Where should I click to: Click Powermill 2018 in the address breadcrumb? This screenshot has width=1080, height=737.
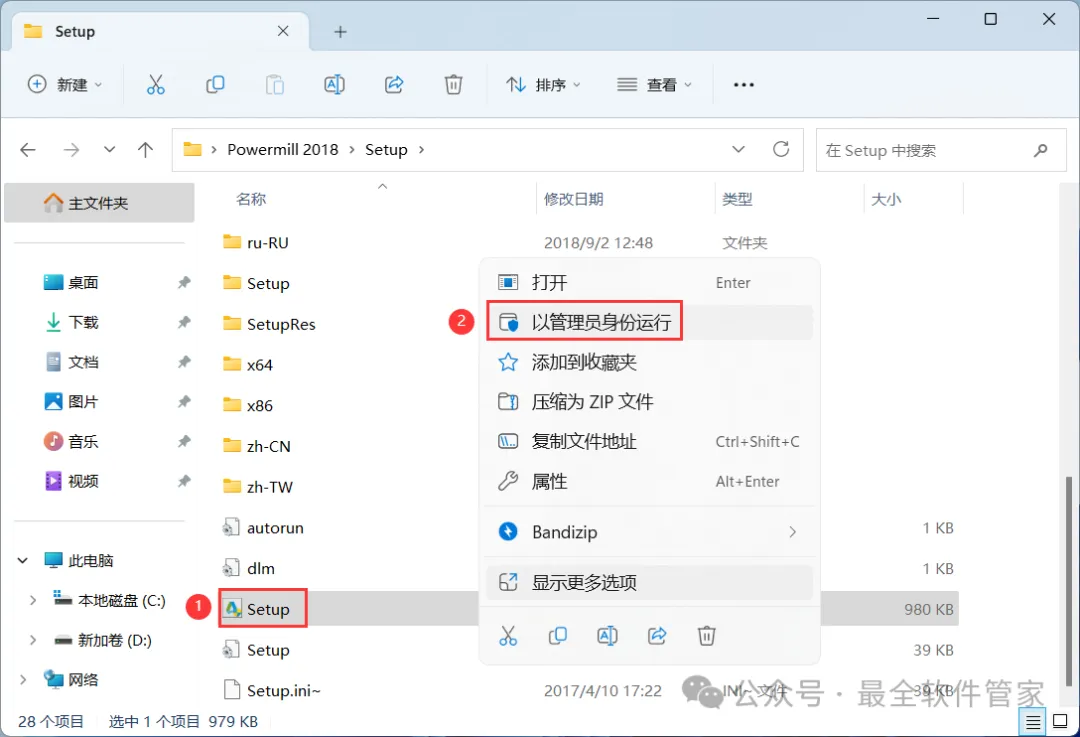(x=282, y=149)
